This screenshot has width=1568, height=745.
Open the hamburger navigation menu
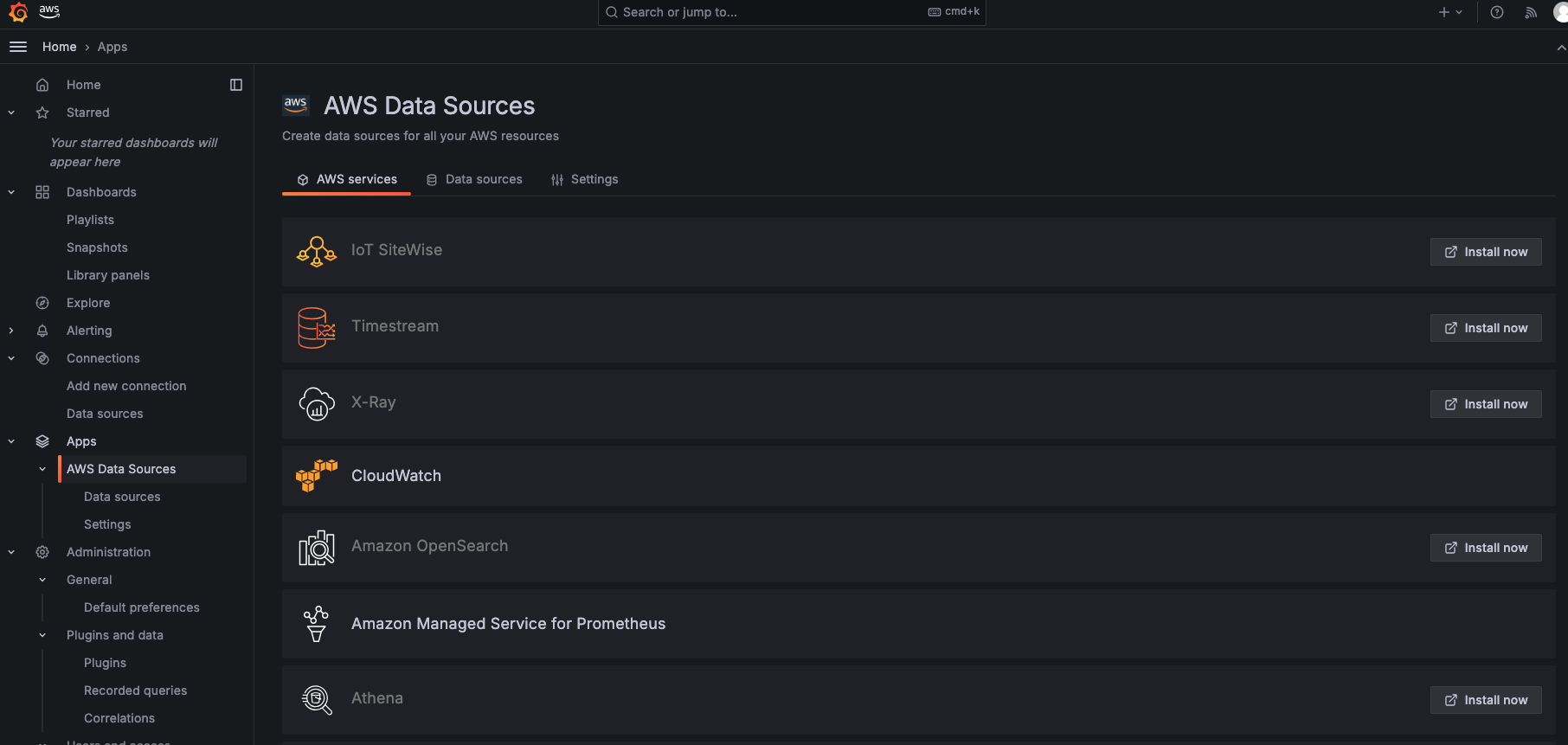tap(18, 47)
